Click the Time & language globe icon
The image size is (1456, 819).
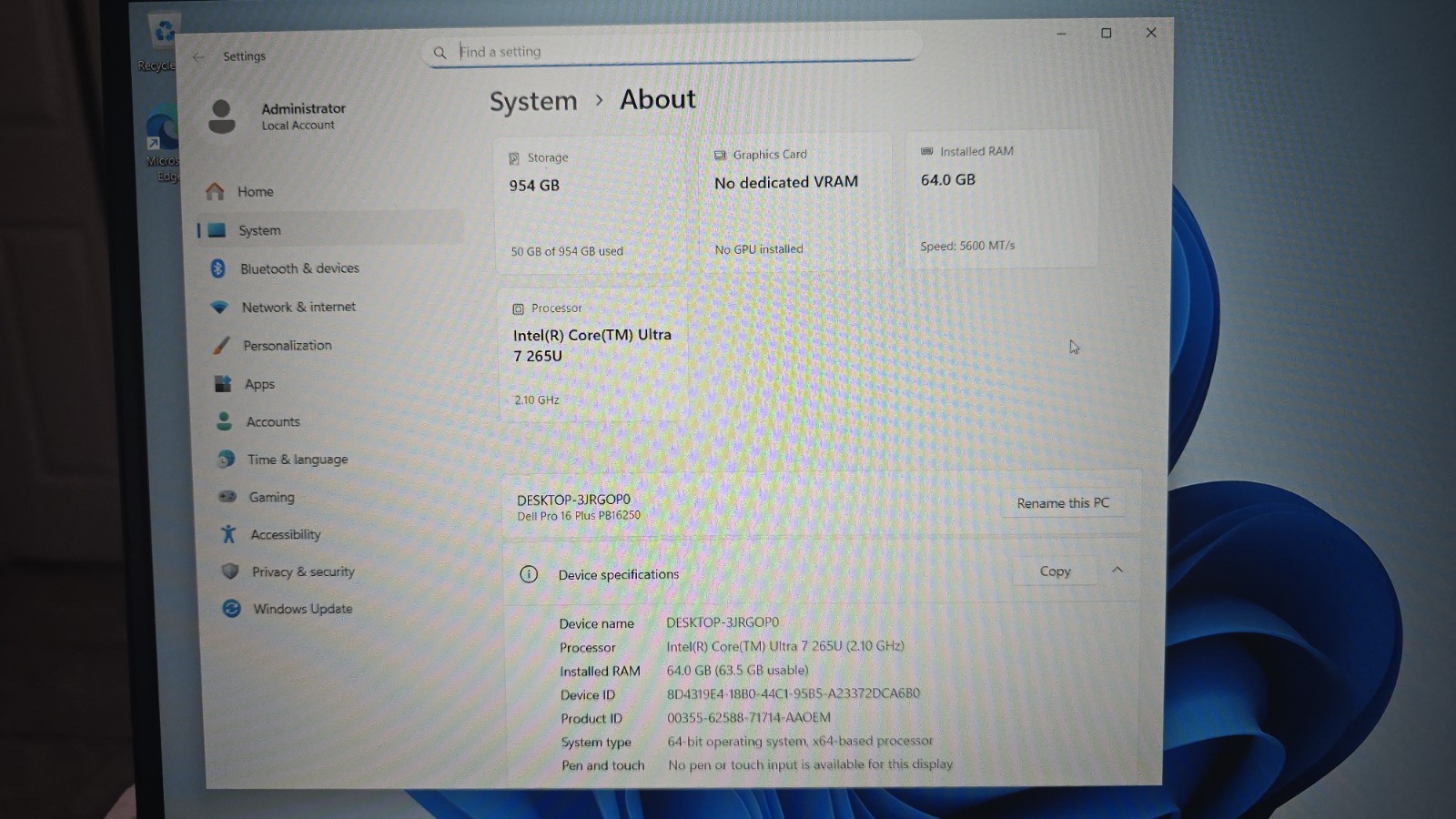[x=226, y=460]
